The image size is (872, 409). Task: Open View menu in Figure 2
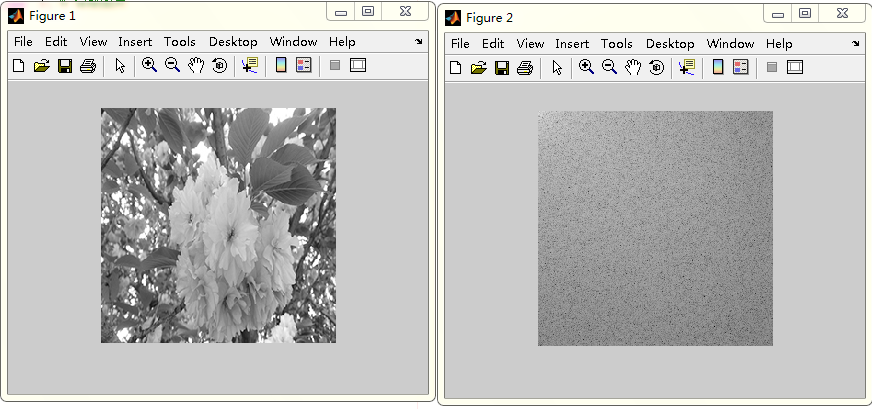tap(531, 43)
